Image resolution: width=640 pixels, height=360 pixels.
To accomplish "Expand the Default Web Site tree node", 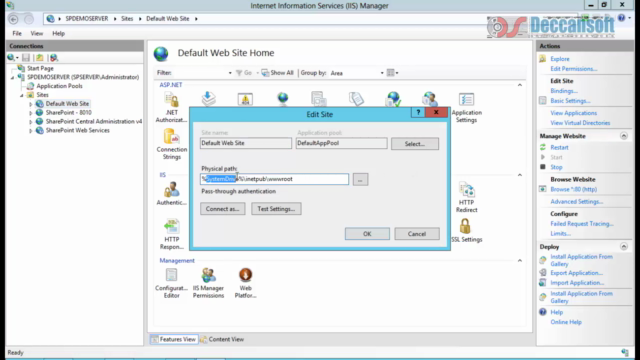I will point(31,104).
